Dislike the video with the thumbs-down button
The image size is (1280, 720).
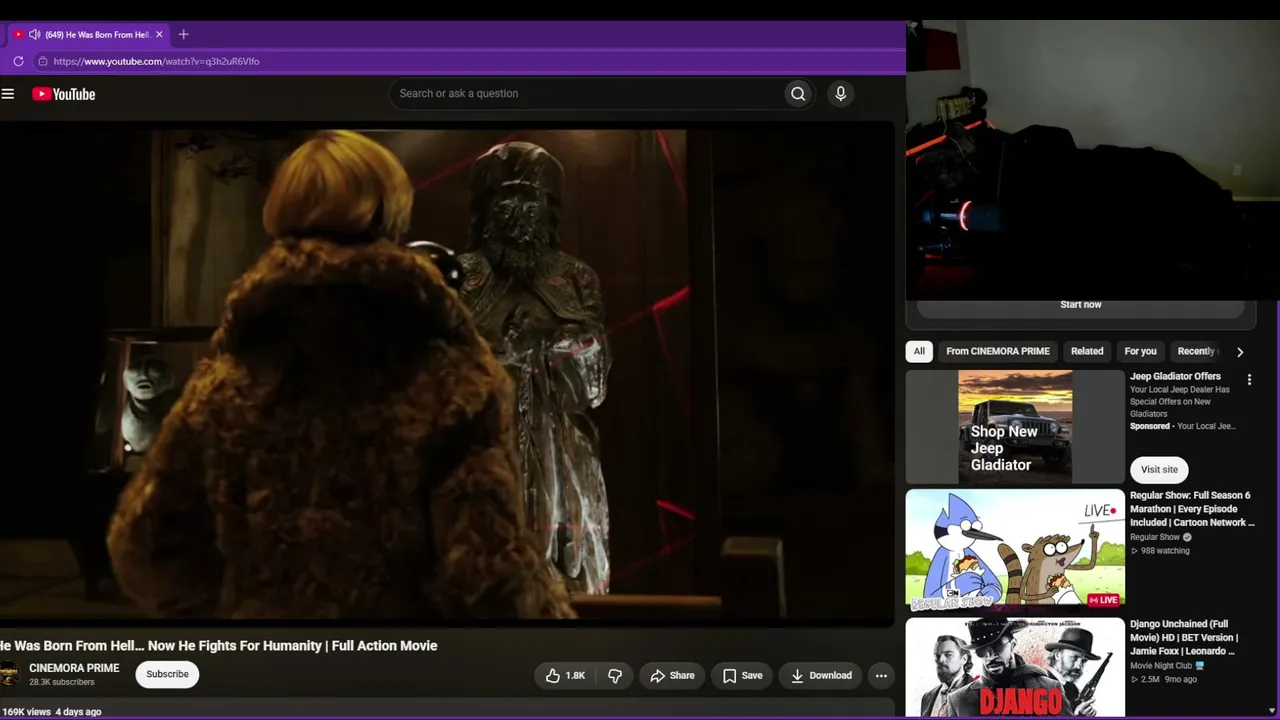(x=615, y=676)
